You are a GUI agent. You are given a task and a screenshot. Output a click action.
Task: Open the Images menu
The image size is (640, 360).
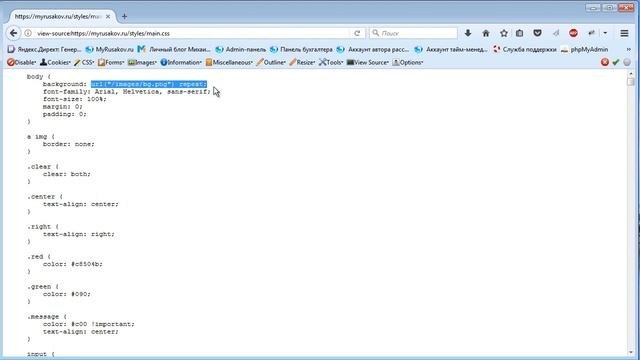coord(142,62)
